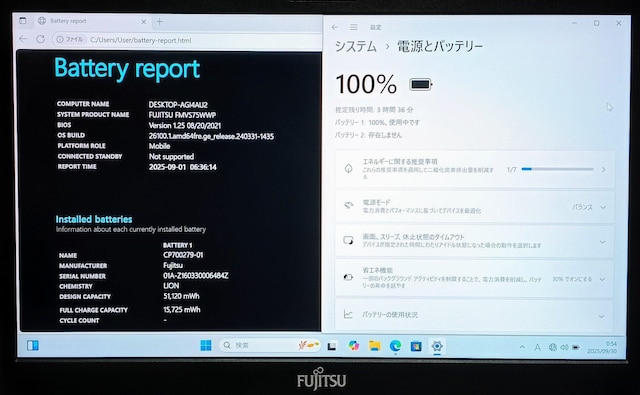Click the 1/7 energy recommendations progress bar
The width and height of the screenshot is (640, 395).
coord(557,169)
